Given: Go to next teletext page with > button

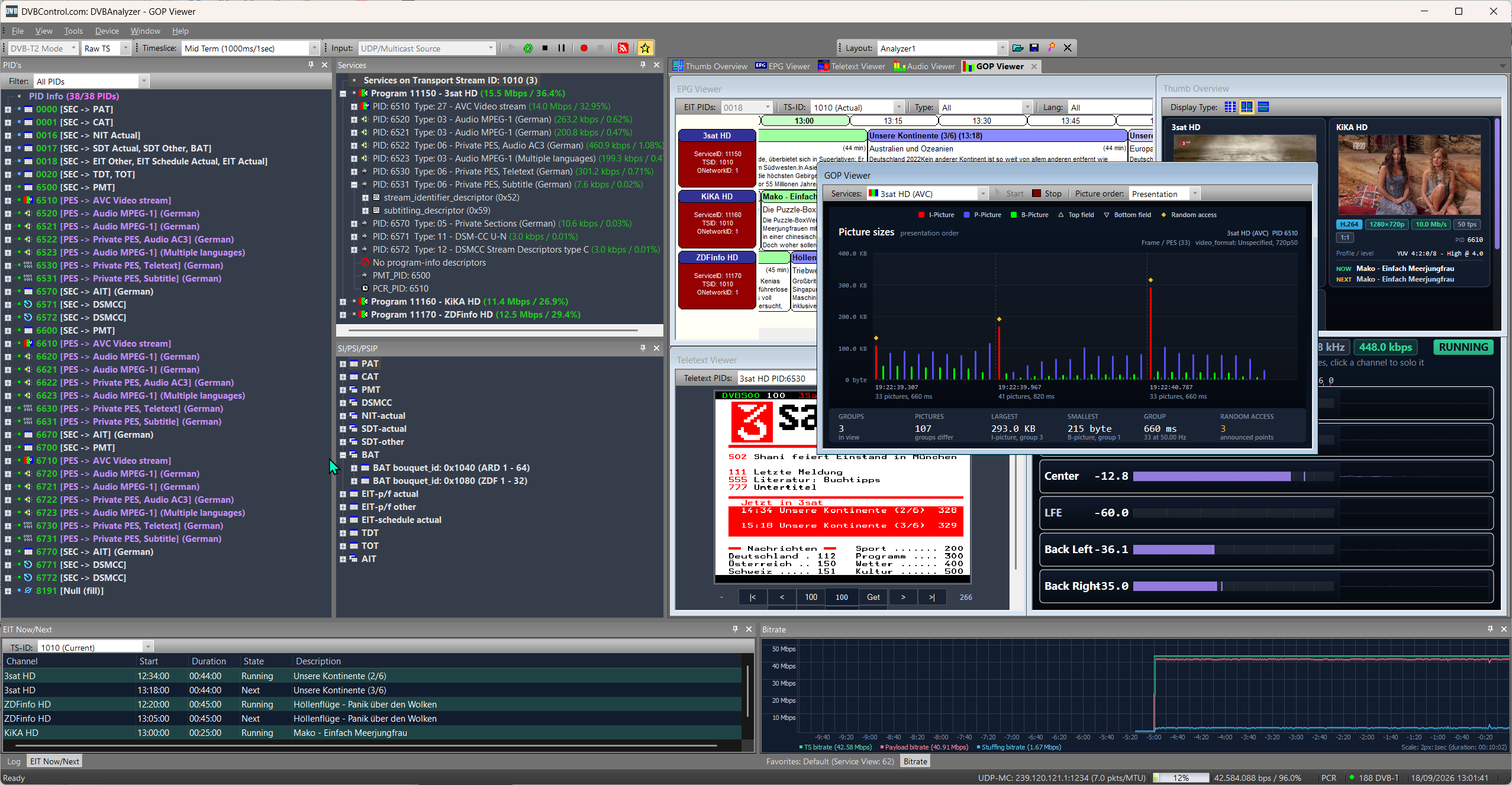Looking at the screenshot, I should tap(902, 597).
